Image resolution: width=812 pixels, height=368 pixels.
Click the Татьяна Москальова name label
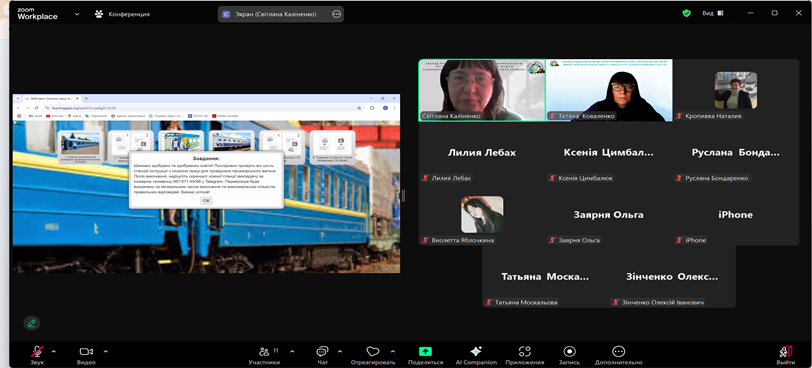click(526, 302)
